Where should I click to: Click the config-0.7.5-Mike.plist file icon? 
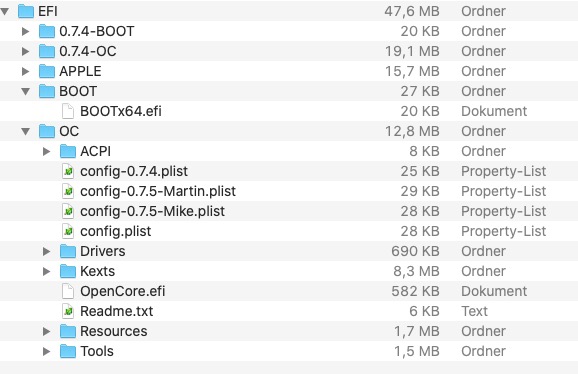(x=68, y=211)
